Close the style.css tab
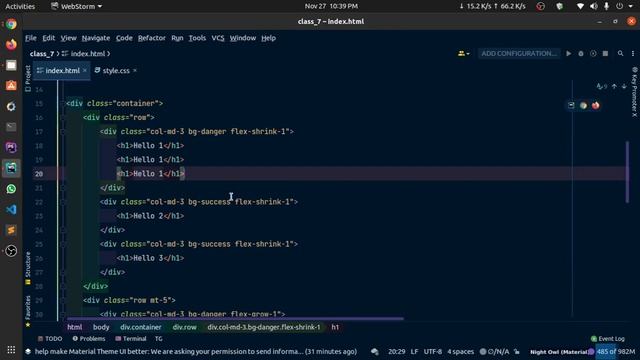 135,71
